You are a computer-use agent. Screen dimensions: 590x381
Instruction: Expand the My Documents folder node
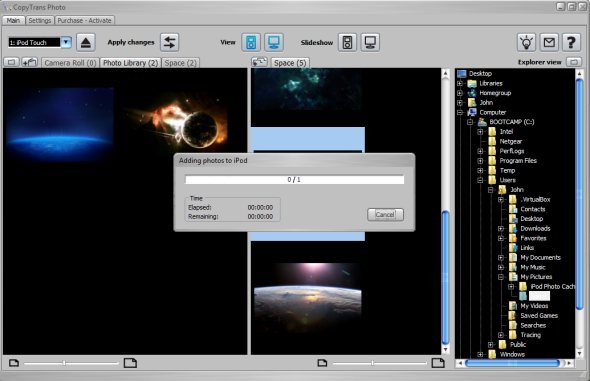click(501, 258)
